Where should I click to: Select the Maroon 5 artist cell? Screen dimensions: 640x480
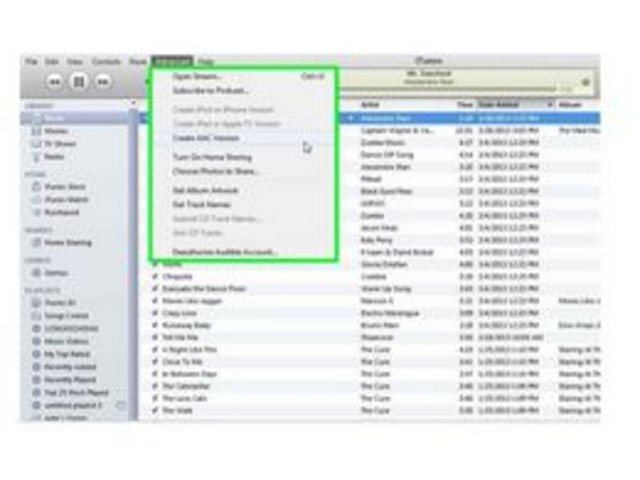376,301
